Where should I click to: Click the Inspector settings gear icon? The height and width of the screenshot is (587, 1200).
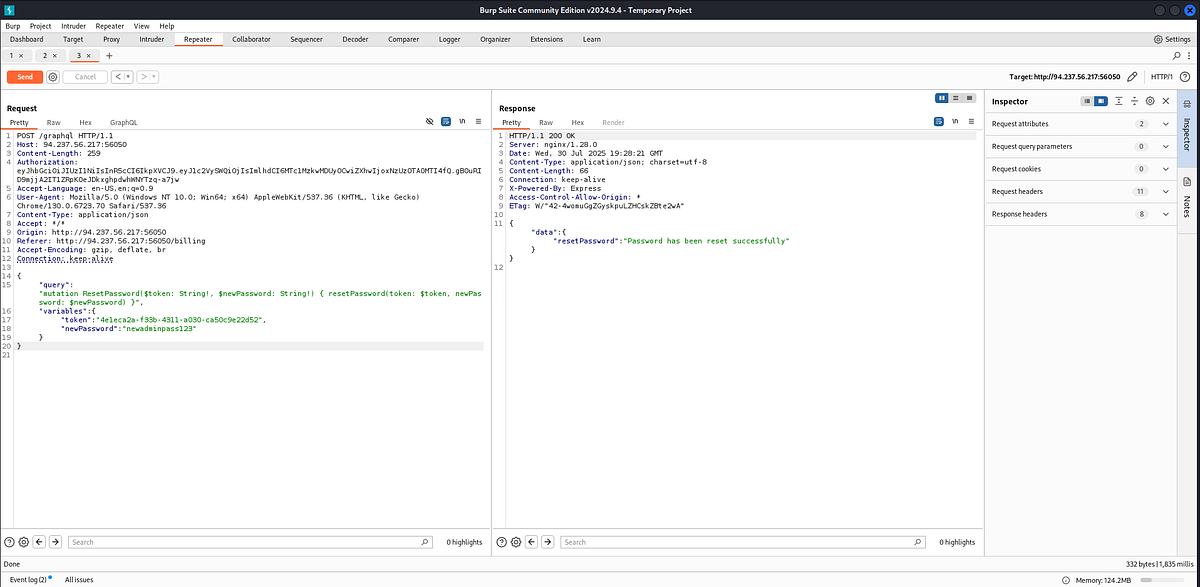pyautogui.click(x=1150, y=101)
